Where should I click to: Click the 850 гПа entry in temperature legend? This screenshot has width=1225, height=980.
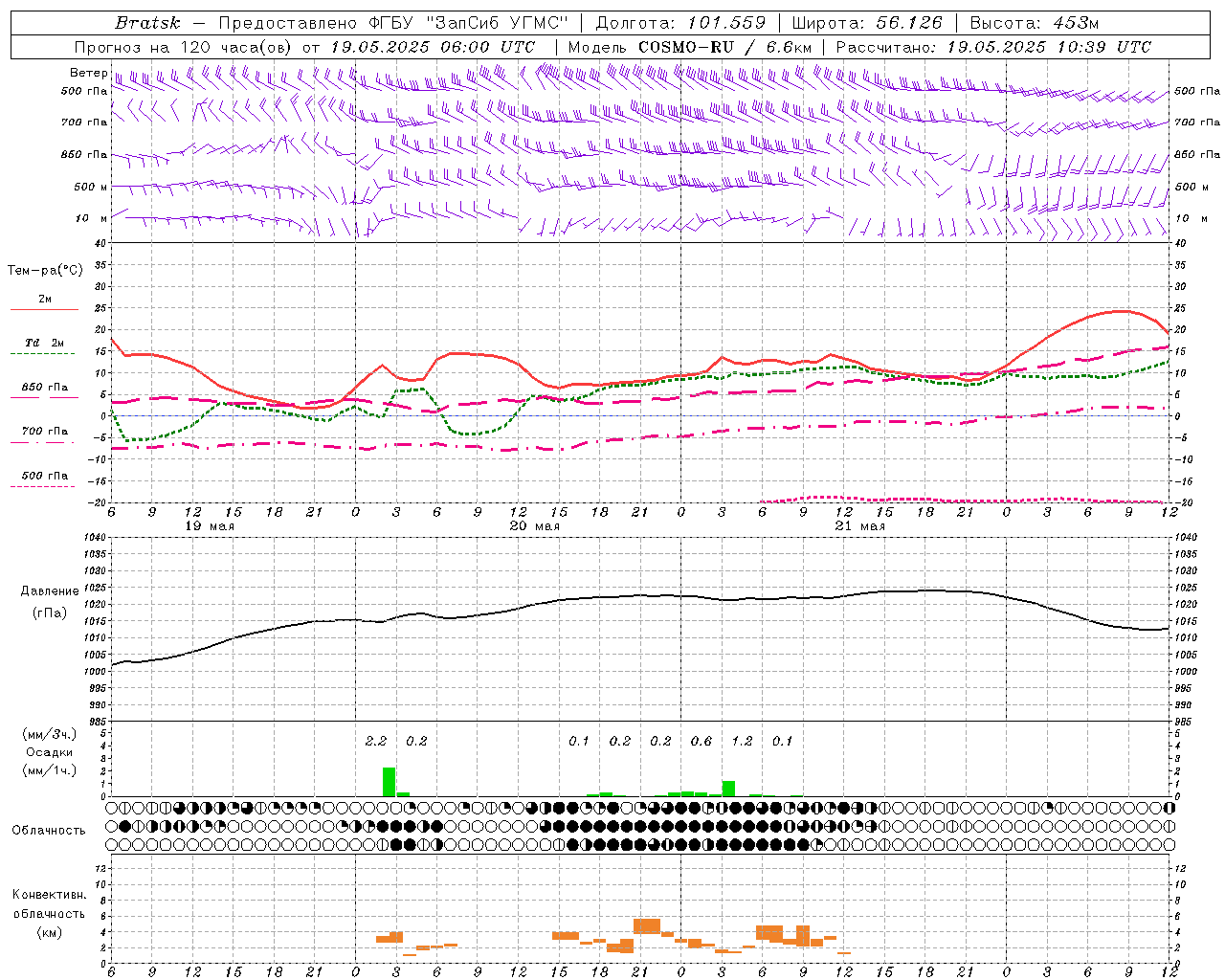[x=44, y=387]
